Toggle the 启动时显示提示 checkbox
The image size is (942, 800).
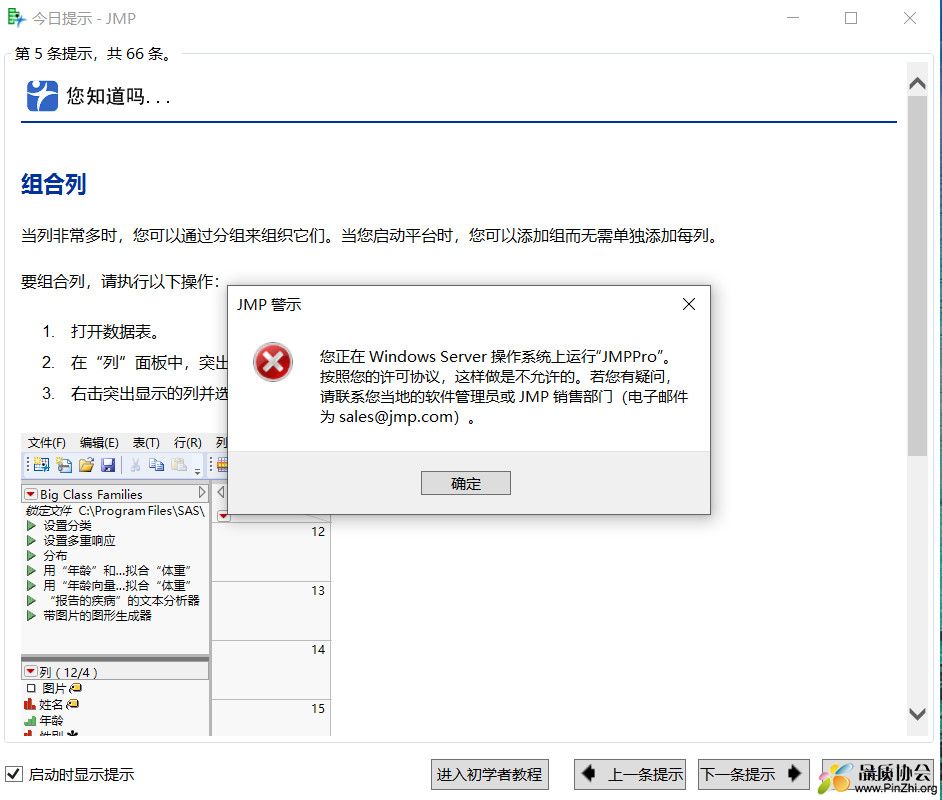click(14, 774)
